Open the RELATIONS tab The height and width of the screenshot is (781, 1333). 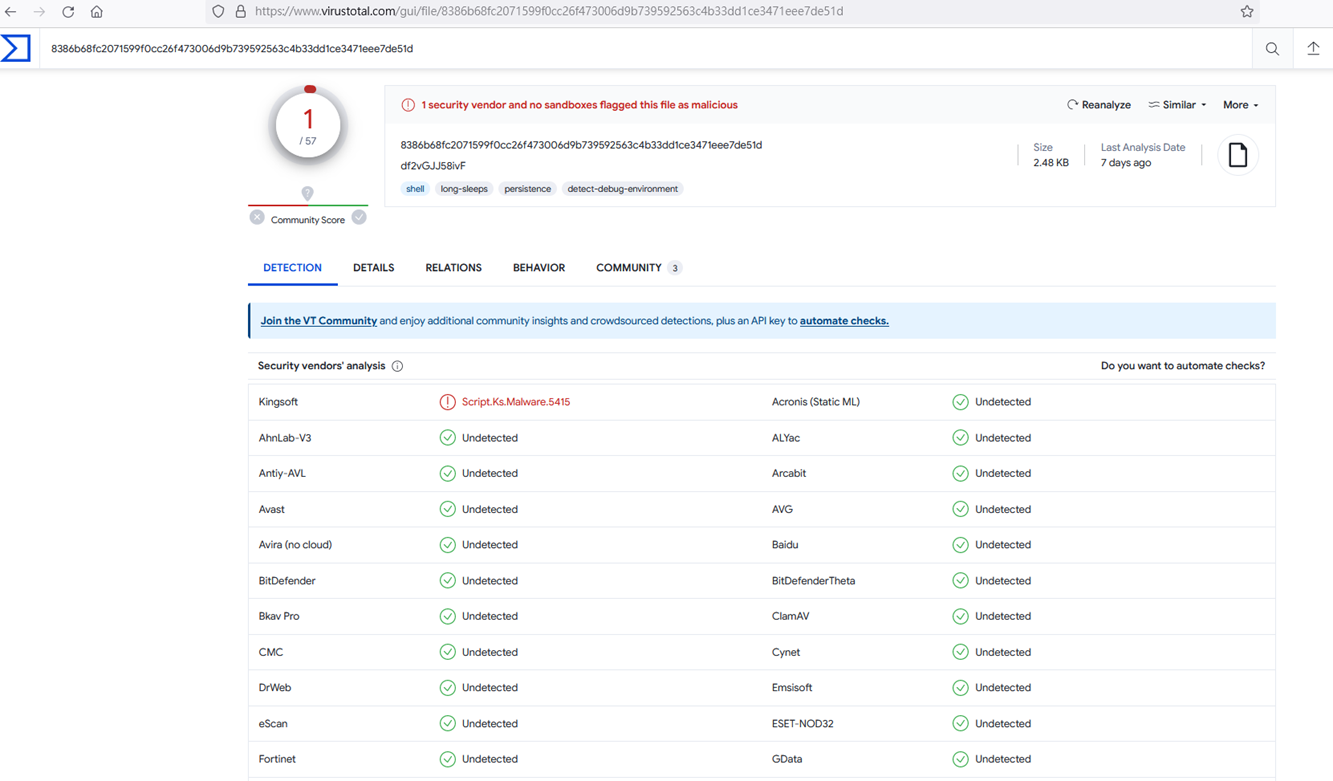[453, 268]
